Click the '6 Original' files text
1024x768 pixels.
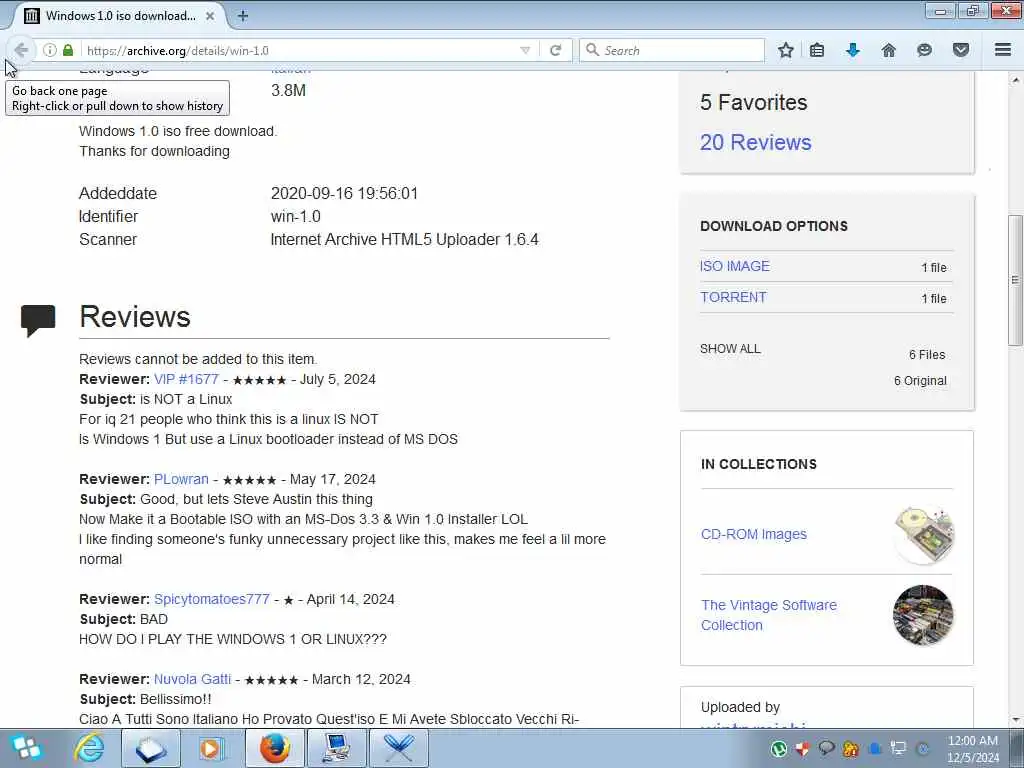pyautogui.click(x=920, y=381)
